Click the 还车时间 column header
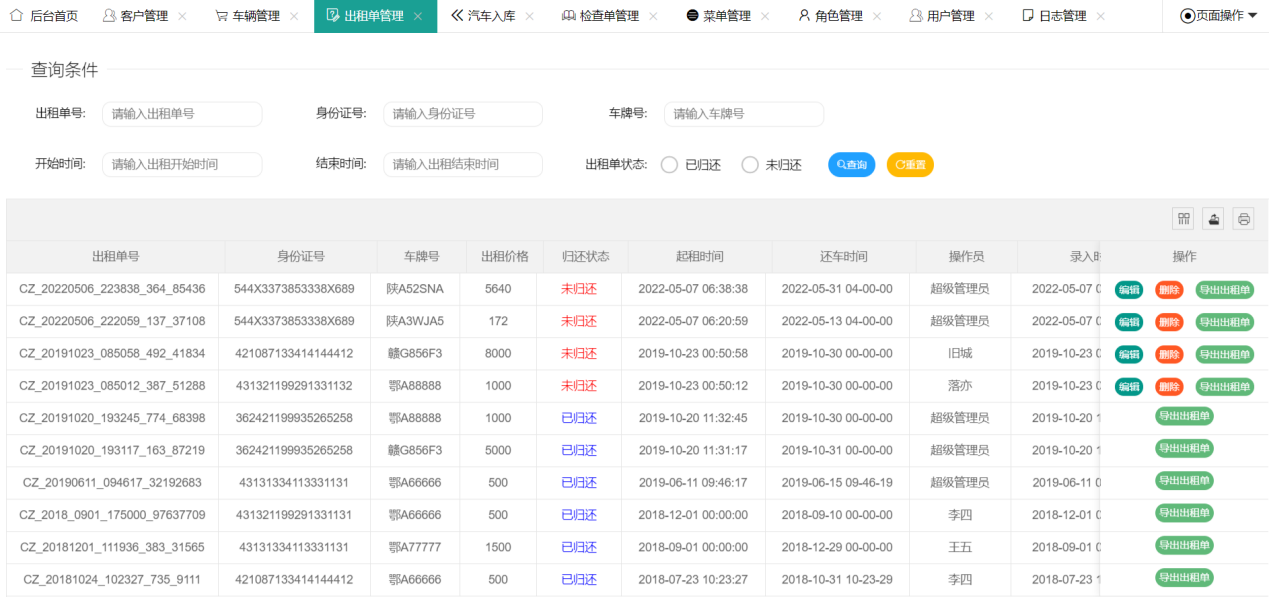This screenshot has width=1269, height=597. pos(844,257)
